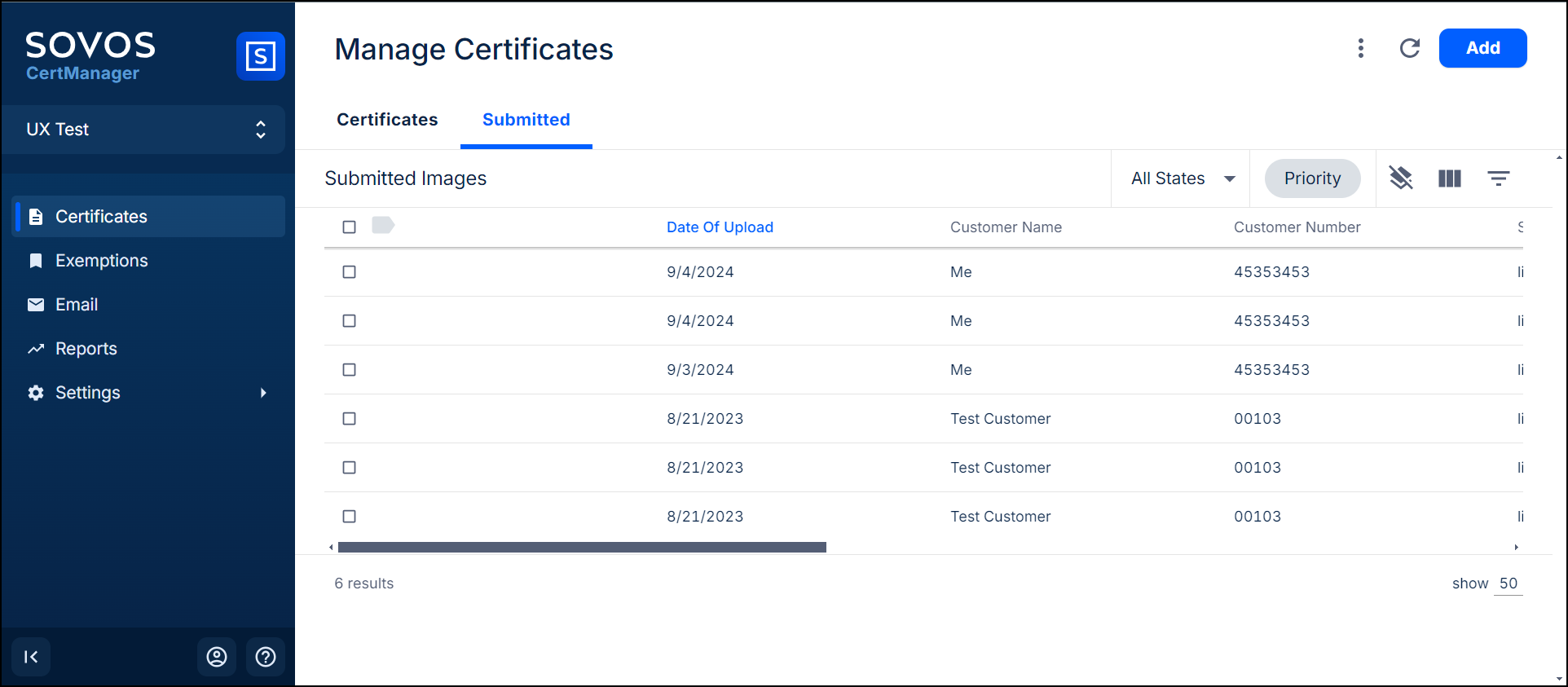Image resolution: width=1568 pixels, height=687 pixels.
Task: Click the horizontal table scrollbar
Action: pyautogui.click(x=582, y=548)
